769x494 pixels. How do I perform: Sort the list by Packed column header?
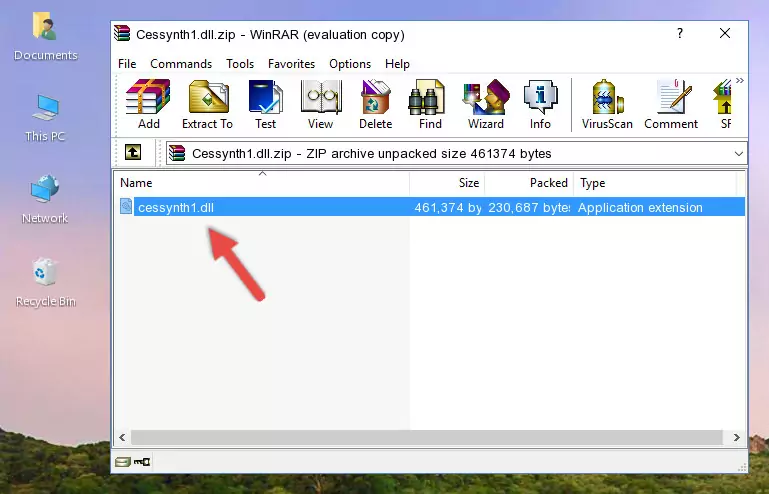(x=529, y=183)
